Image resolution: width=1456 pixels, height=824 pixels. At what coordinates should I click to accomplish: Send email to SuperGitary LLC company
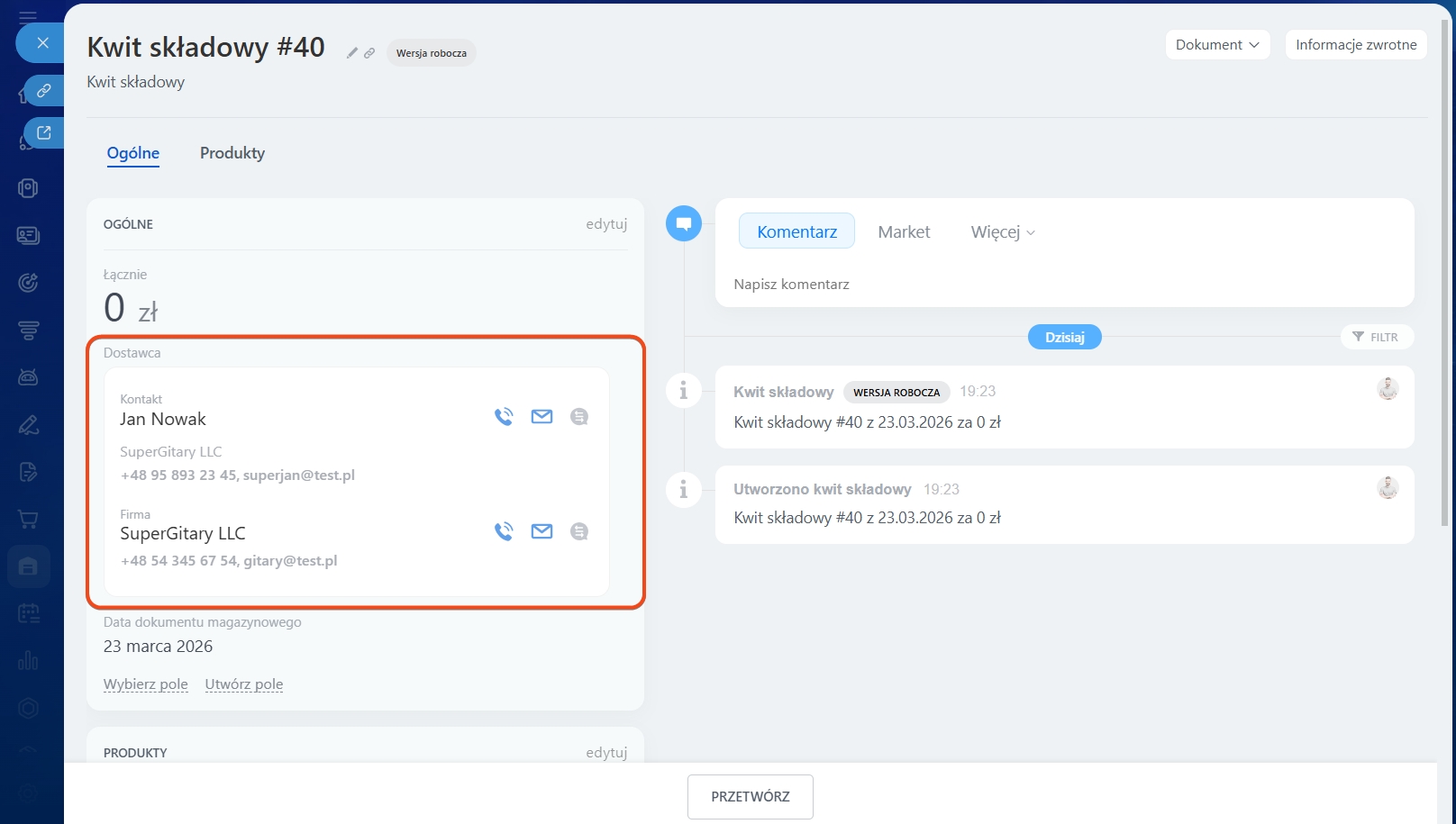pos(541,531)
